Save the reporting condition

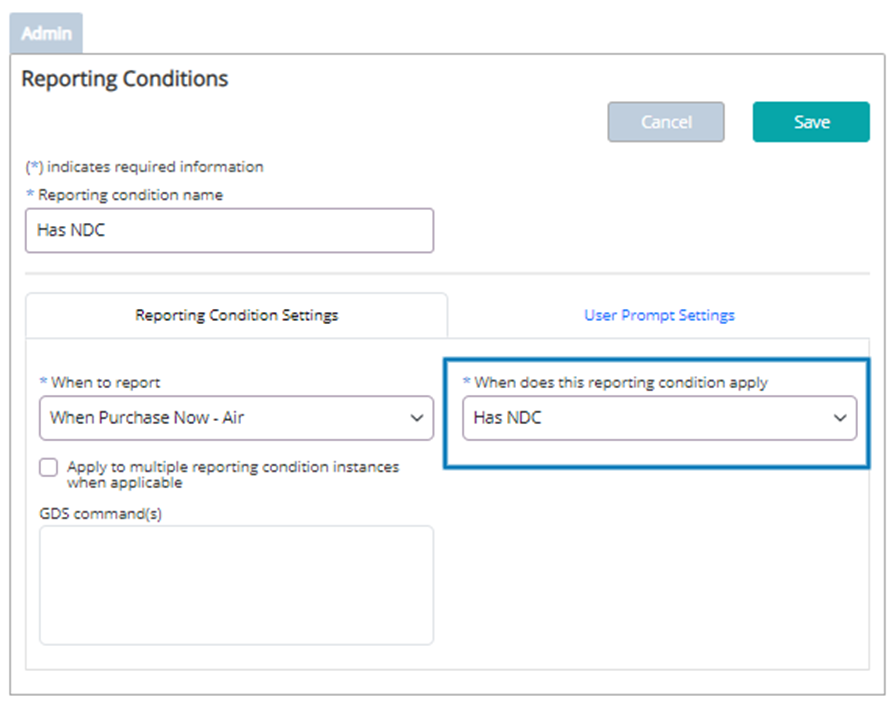[811, 122]
